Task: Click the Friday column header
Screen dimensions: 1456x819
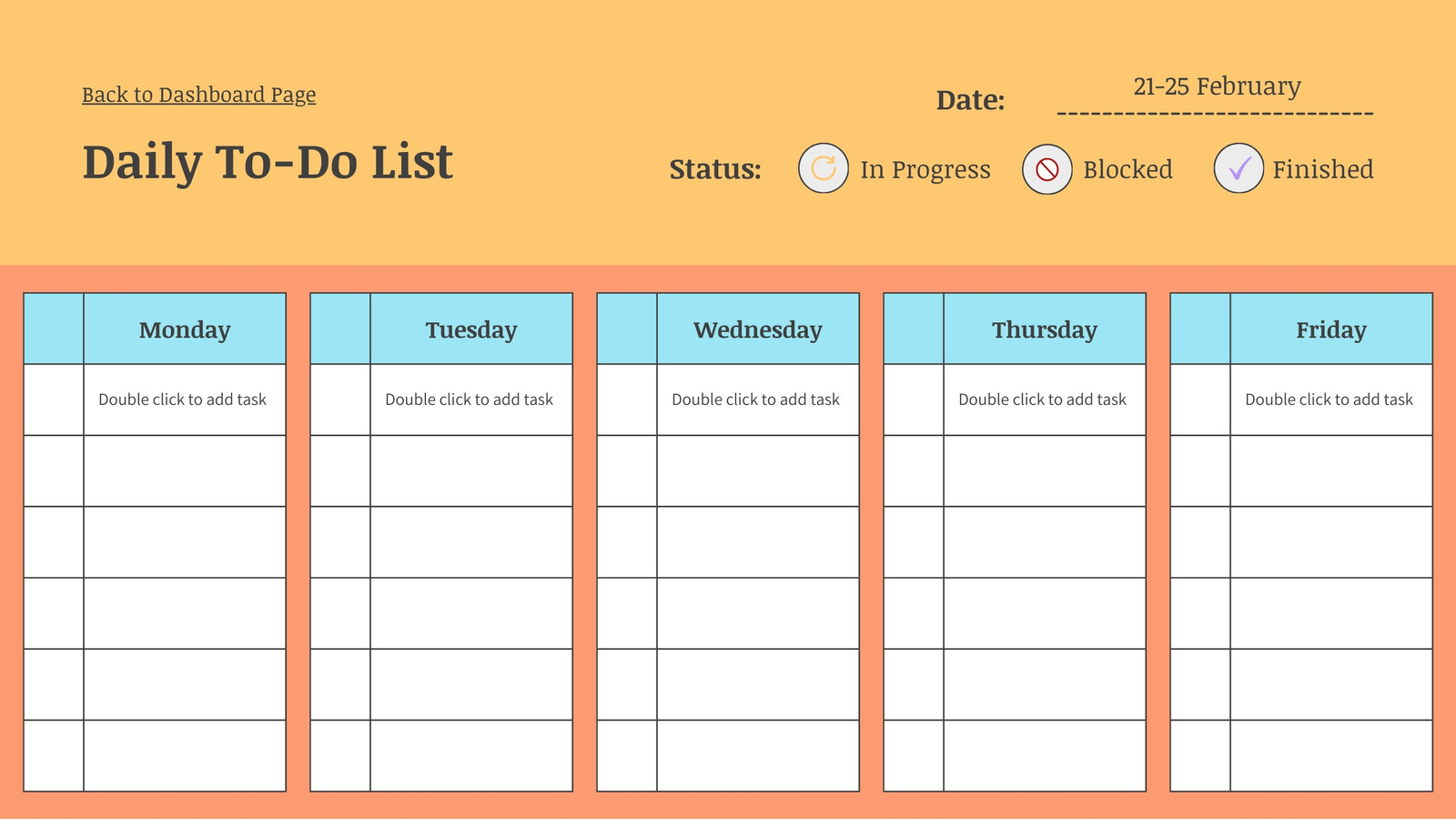Action: pos(1331,329)
